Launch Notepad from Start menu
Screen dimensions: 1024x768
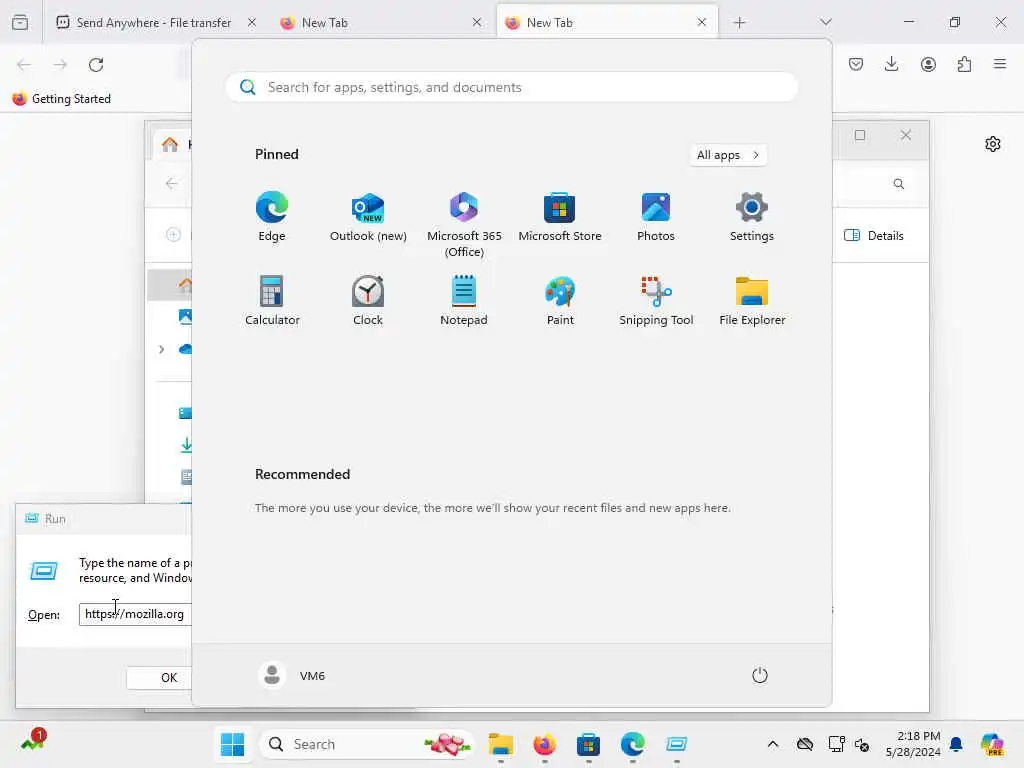tap(464, 301)
